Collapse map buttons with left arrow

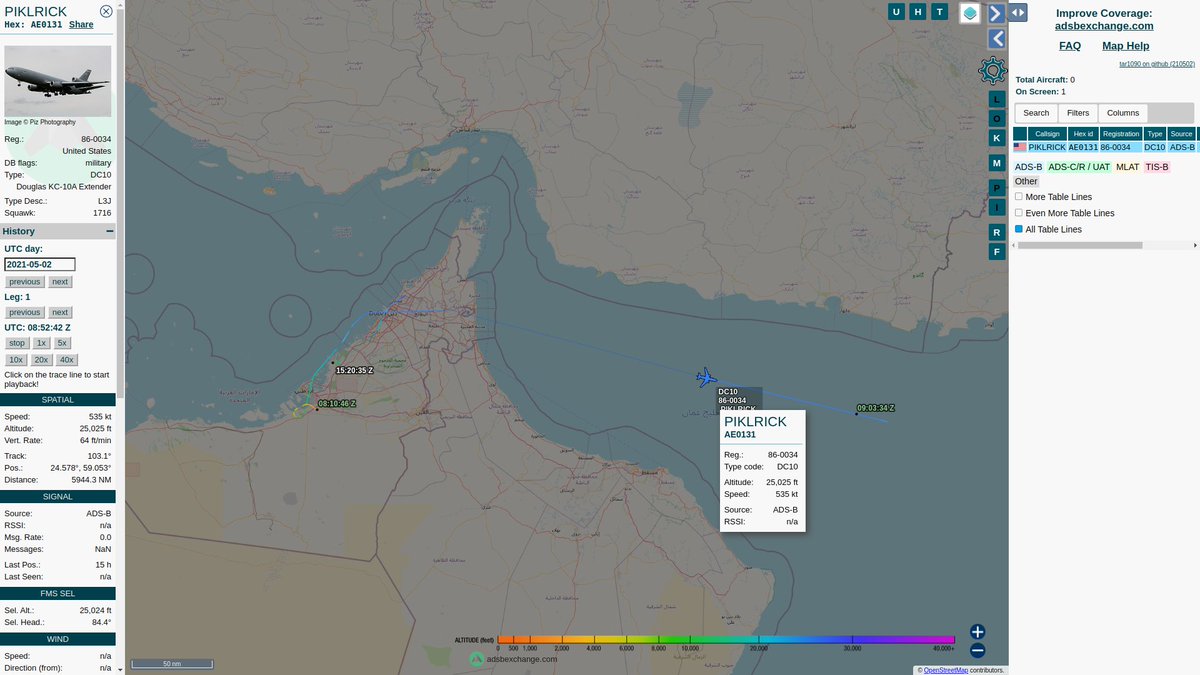996,39
